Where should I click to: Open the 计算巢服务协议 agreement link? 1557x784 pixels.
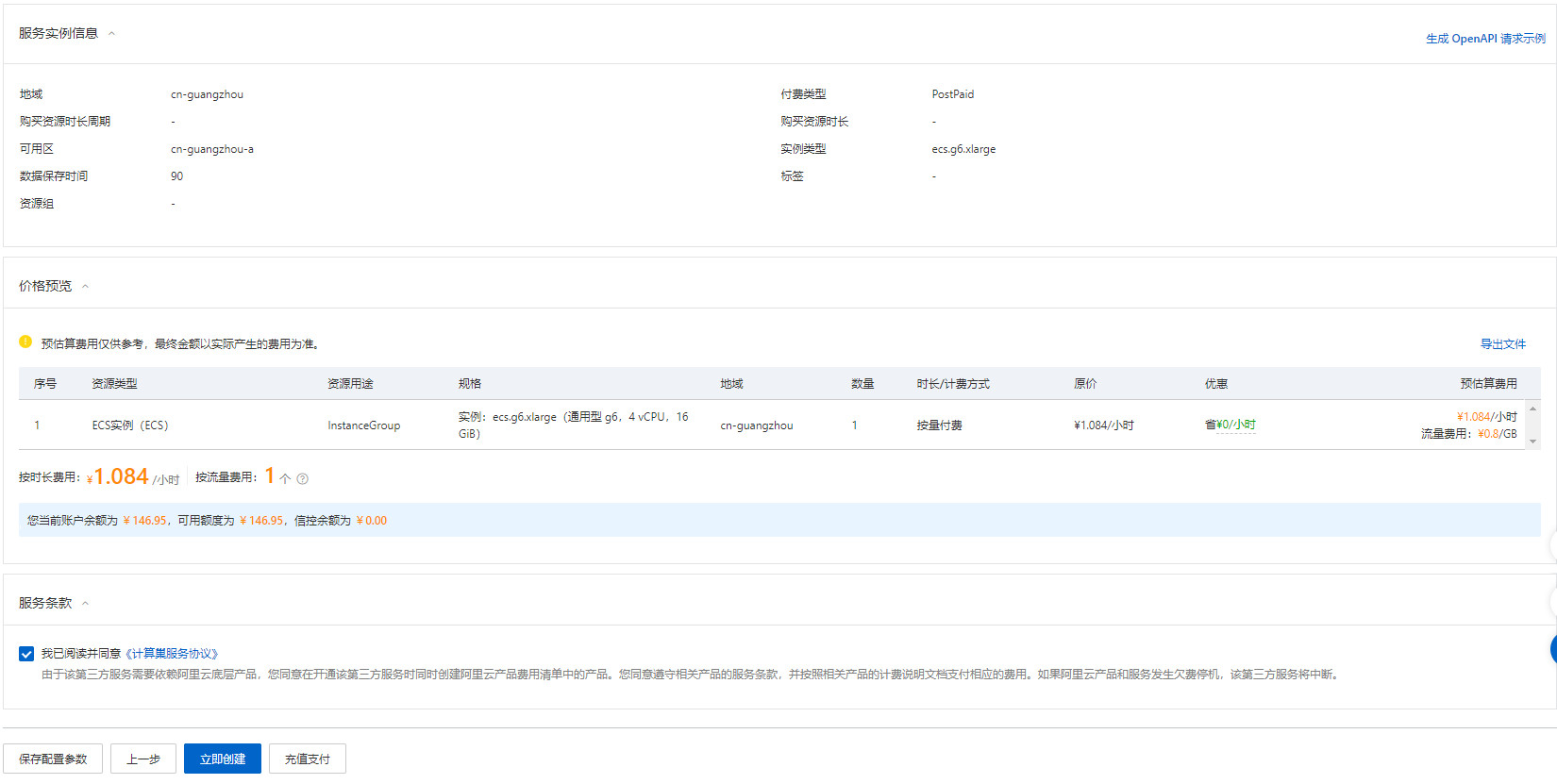[171, 654]
